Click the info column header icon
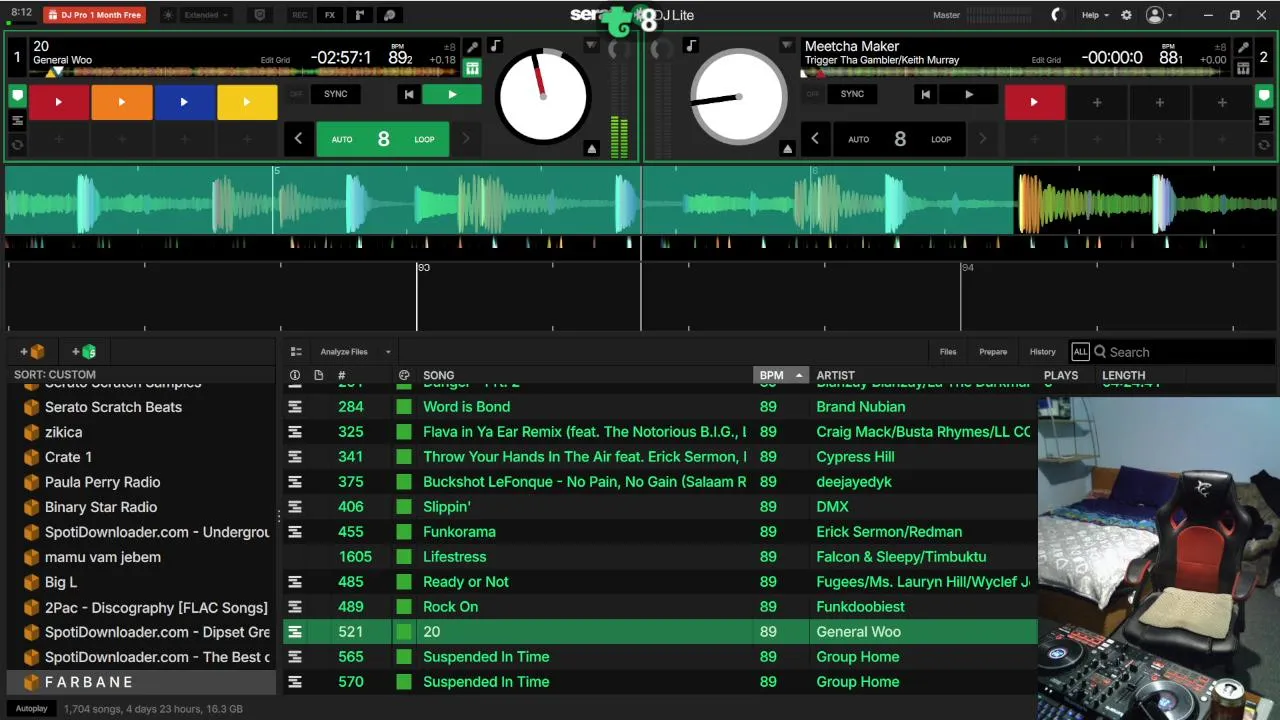The width and height of the screenshot is (1280, 720). click(294, 375)
